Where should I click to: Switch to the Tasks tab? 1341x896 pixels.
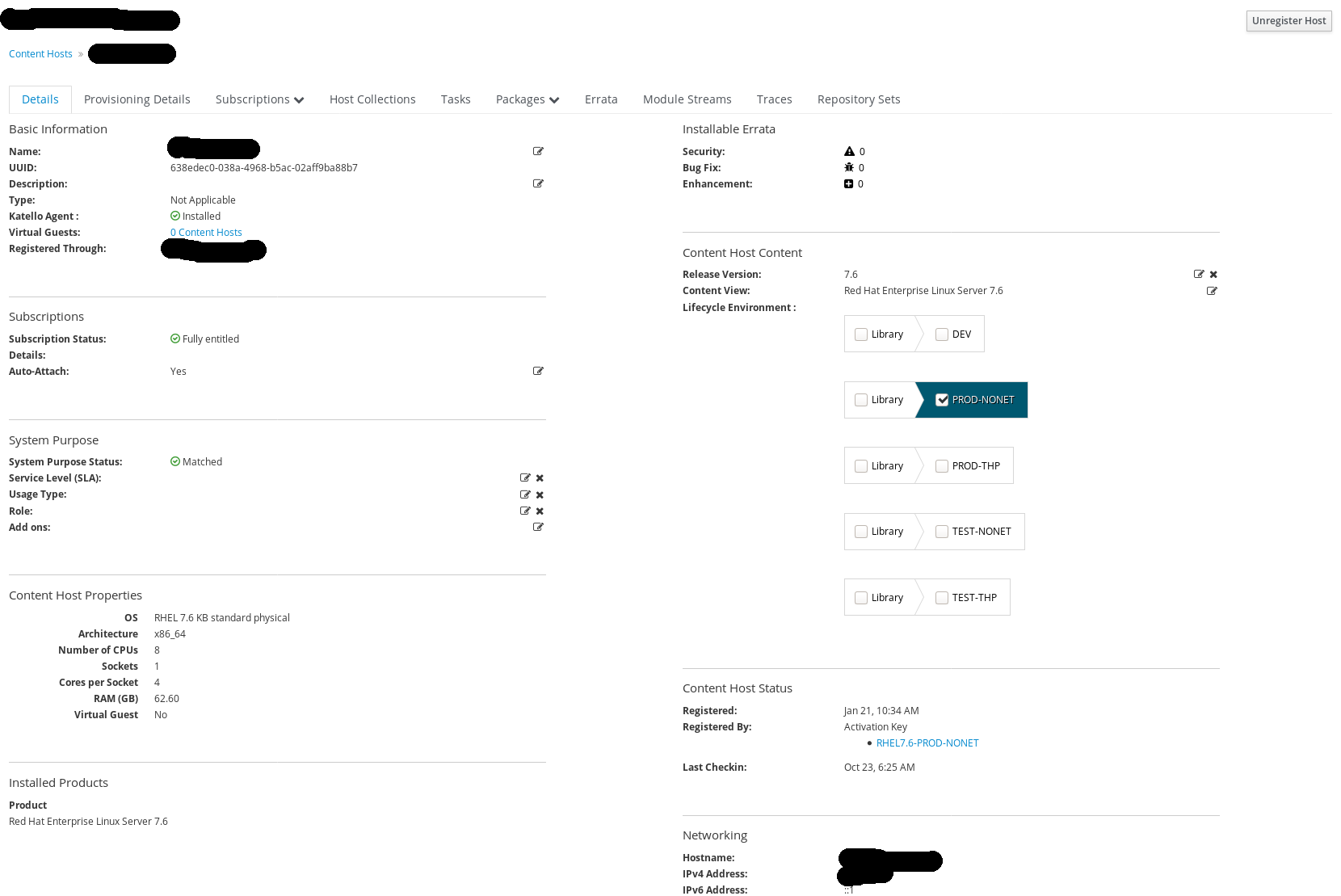(456, 99)
